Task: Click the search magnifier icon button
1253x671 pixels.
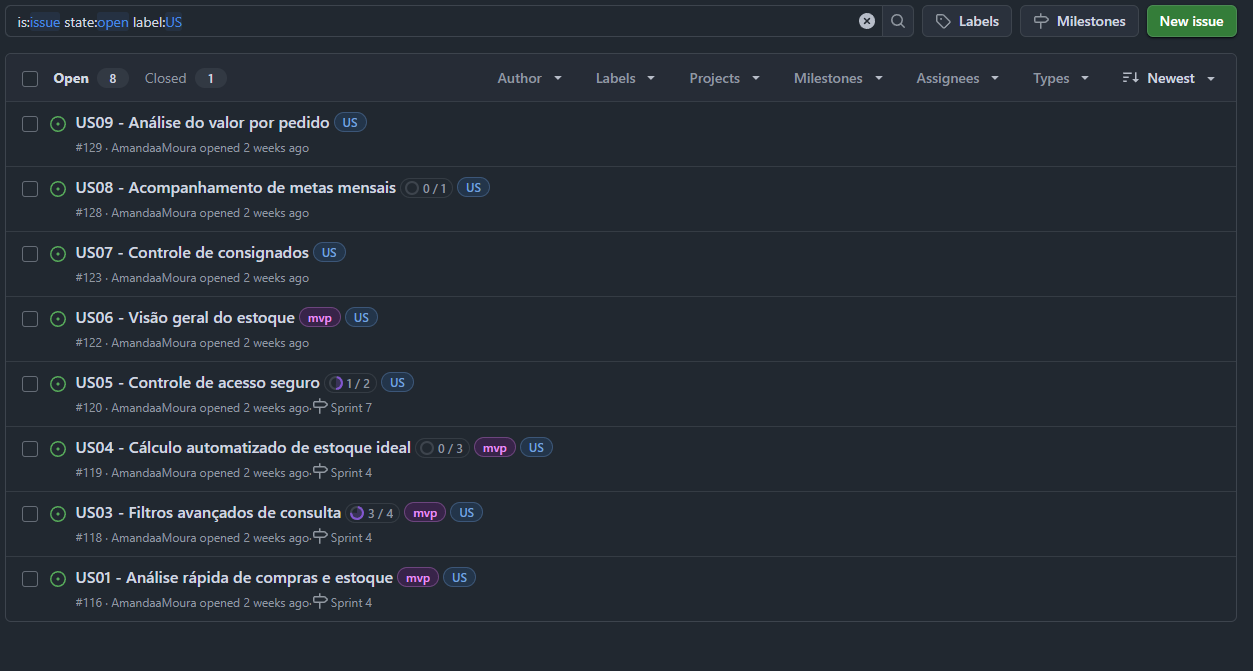Action: [x=898, y=21]
